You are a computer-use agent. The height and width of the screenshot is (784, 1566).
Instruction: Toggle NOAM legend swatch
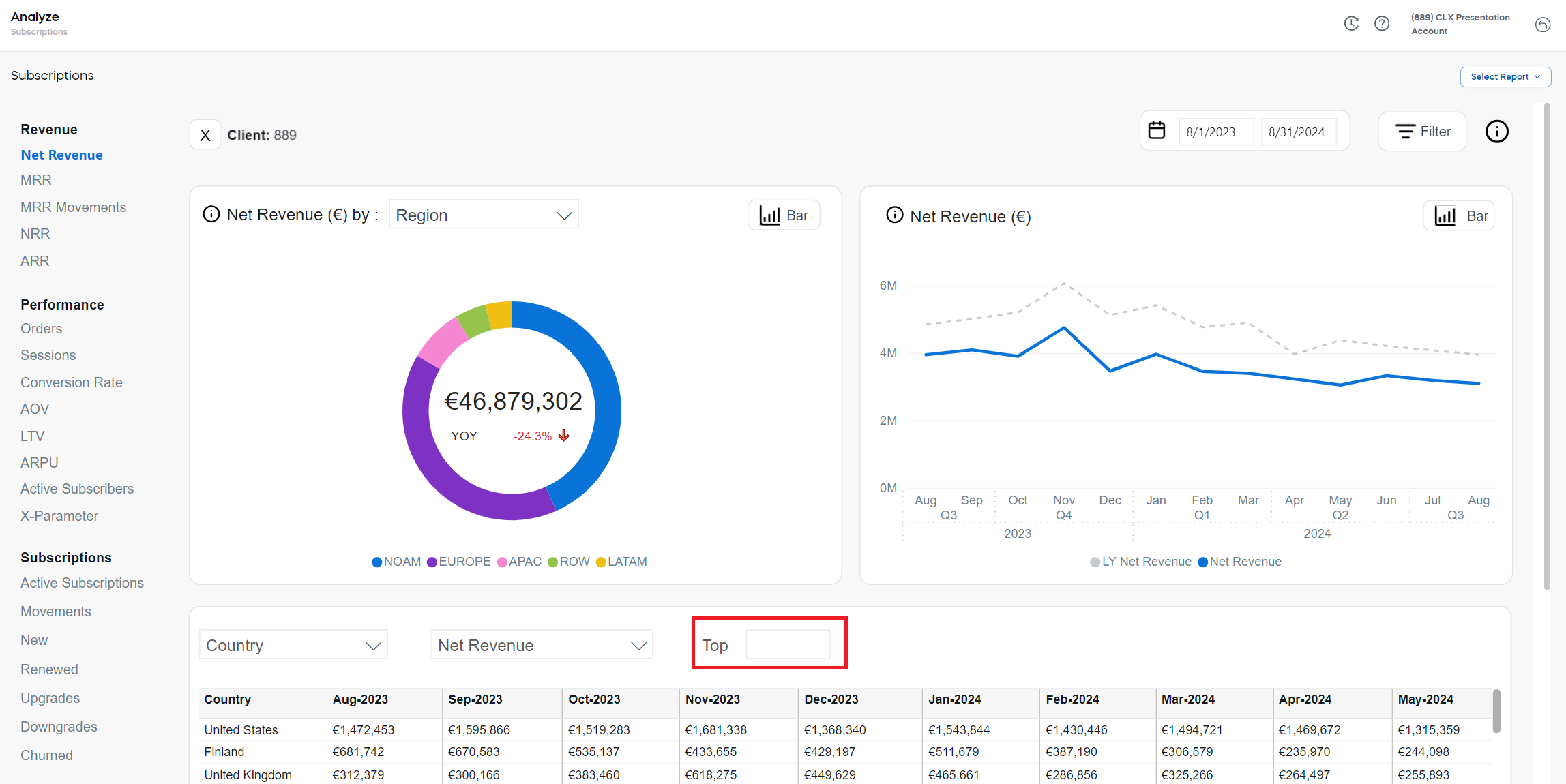[x=376, y=562]
